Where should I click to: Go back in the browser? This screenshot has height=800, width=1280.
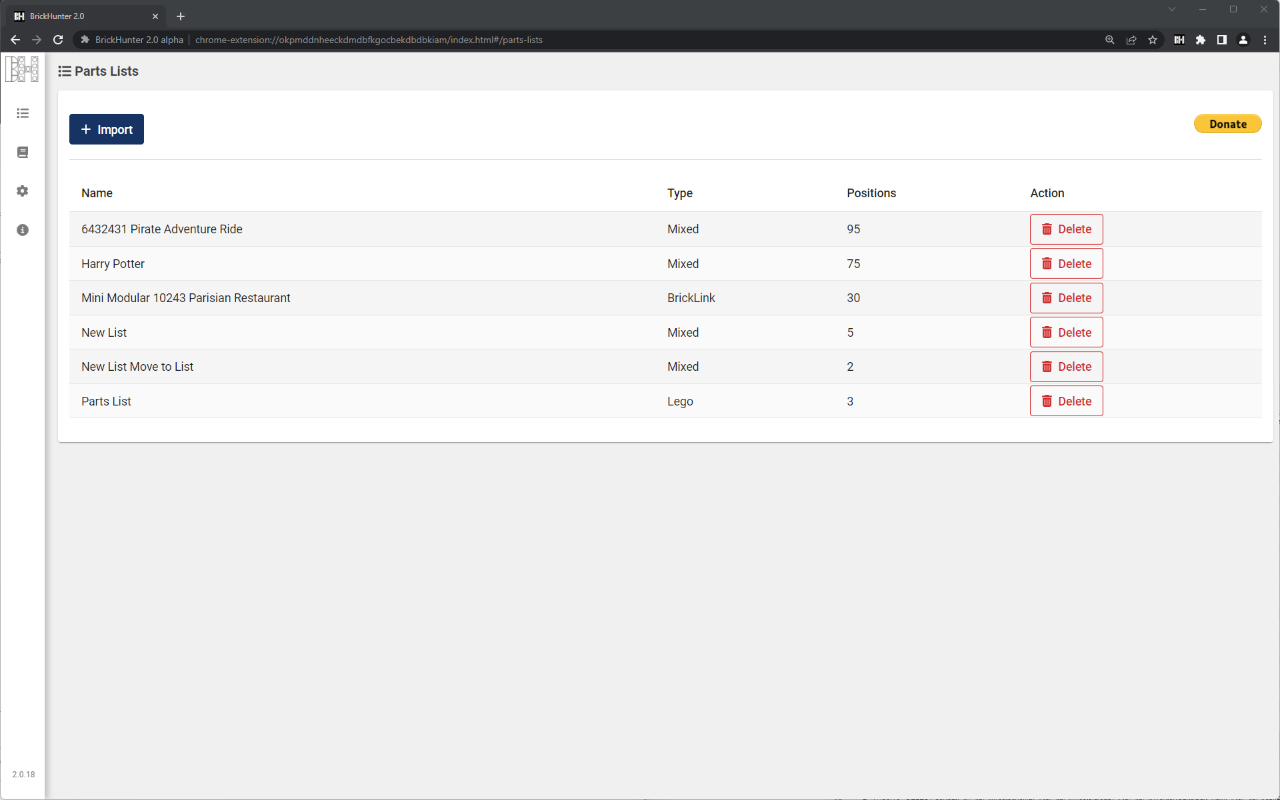tap(15, 40)
